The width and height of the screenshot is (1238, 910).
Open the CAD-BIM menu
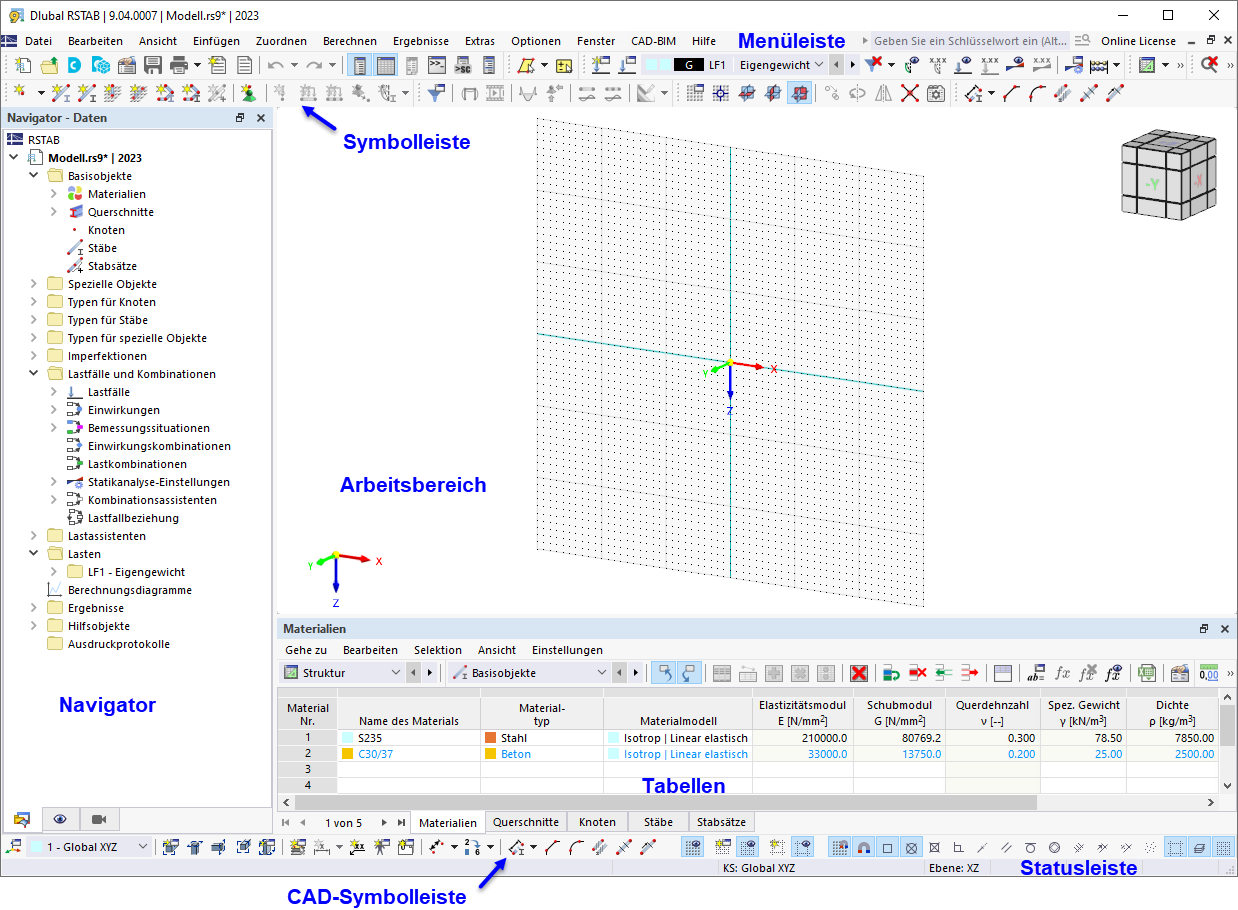coord(653,41)
